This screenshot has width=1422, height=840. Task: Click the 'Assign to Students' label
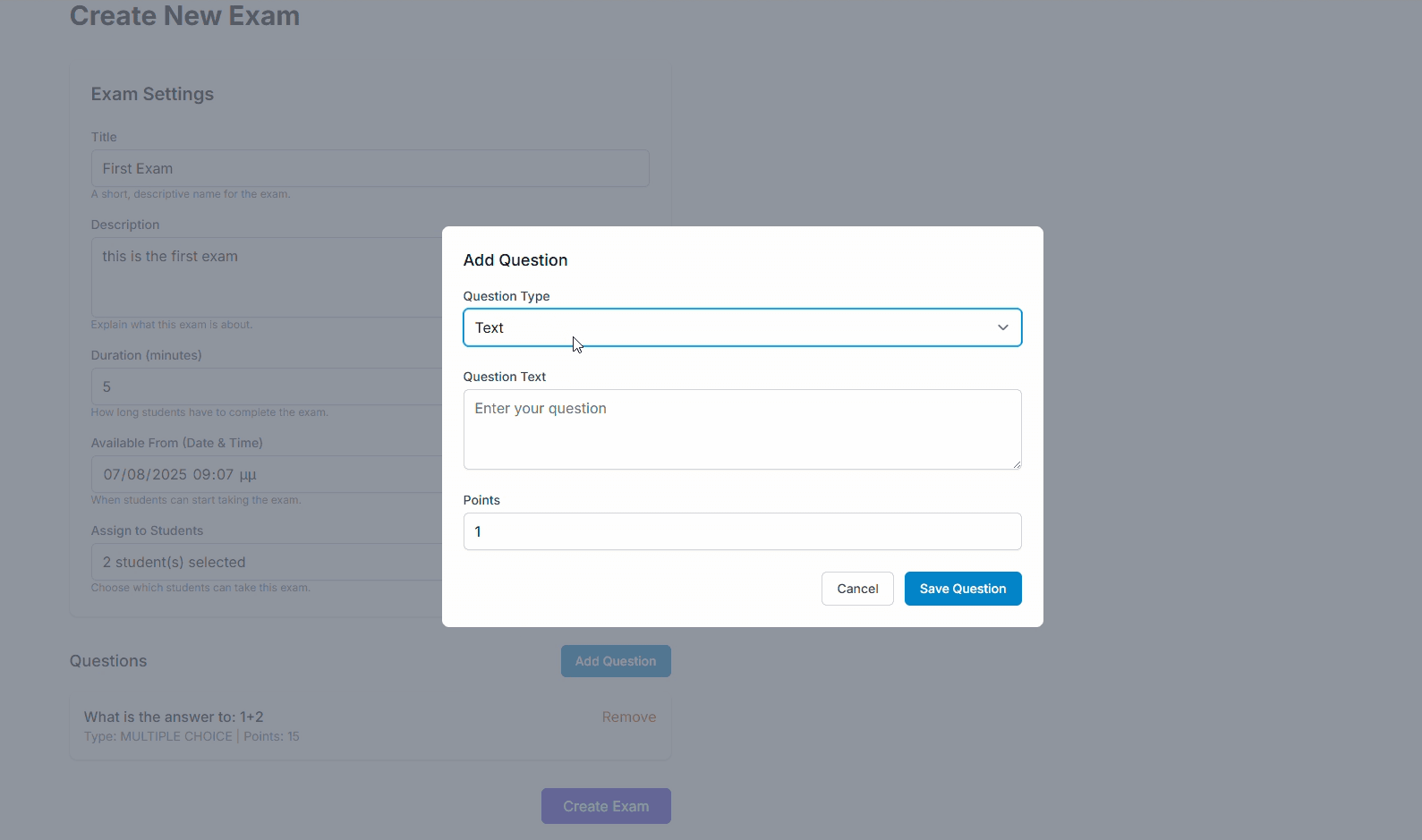click(x=147, y=530)
